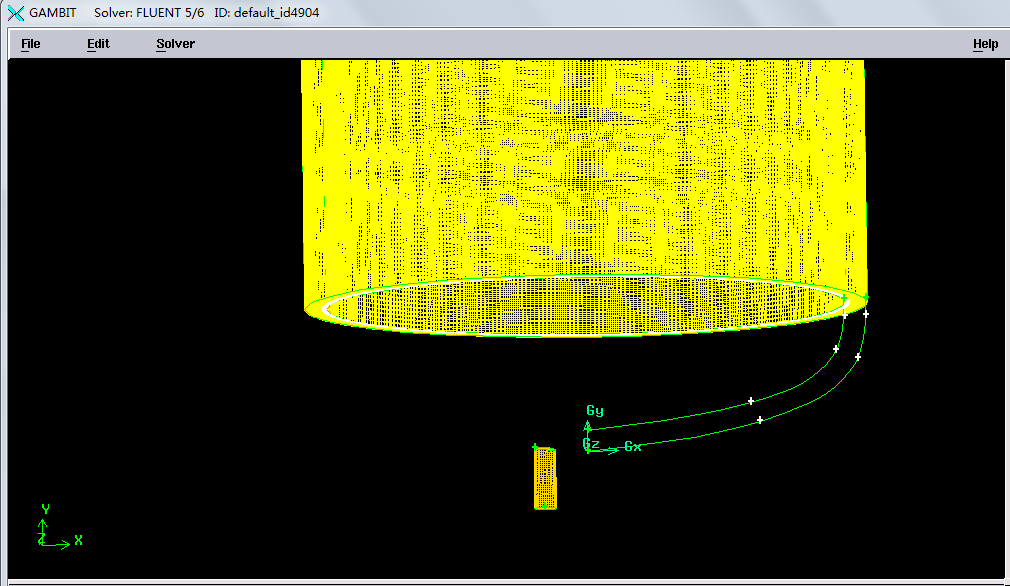Viewport: 1010px width, 586px height.
Task: Click the X label of bottom-left axis triad
Action: click(78, 540)
